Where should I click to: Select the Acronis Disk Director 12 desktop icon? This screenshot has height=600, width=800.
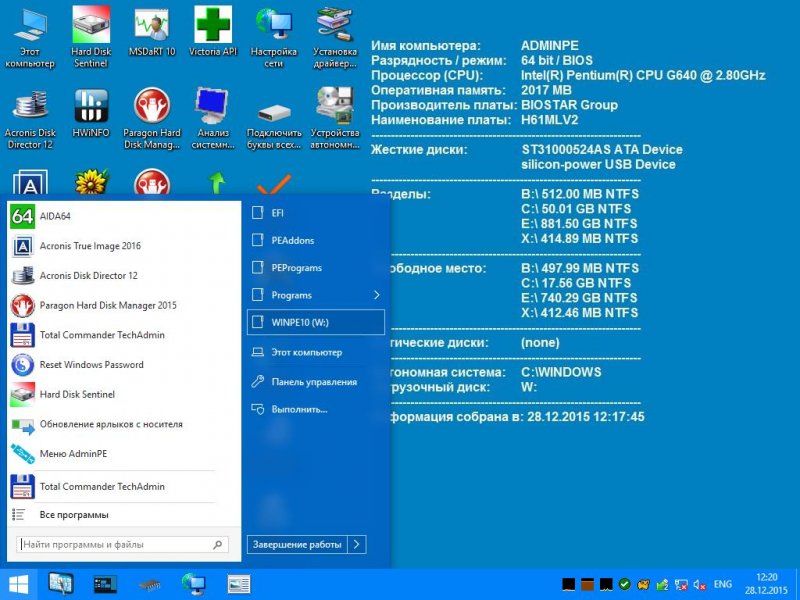[x=30, y=118]
